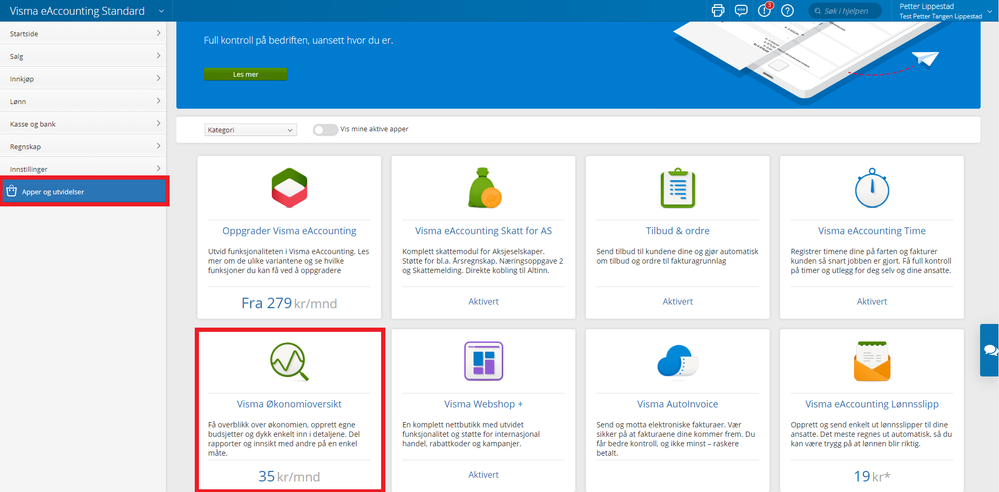The width and height of the screenshot is (999, 492).
Task: Click the Lønnsslipp envelope icon
Action: [x=872, y=361]
